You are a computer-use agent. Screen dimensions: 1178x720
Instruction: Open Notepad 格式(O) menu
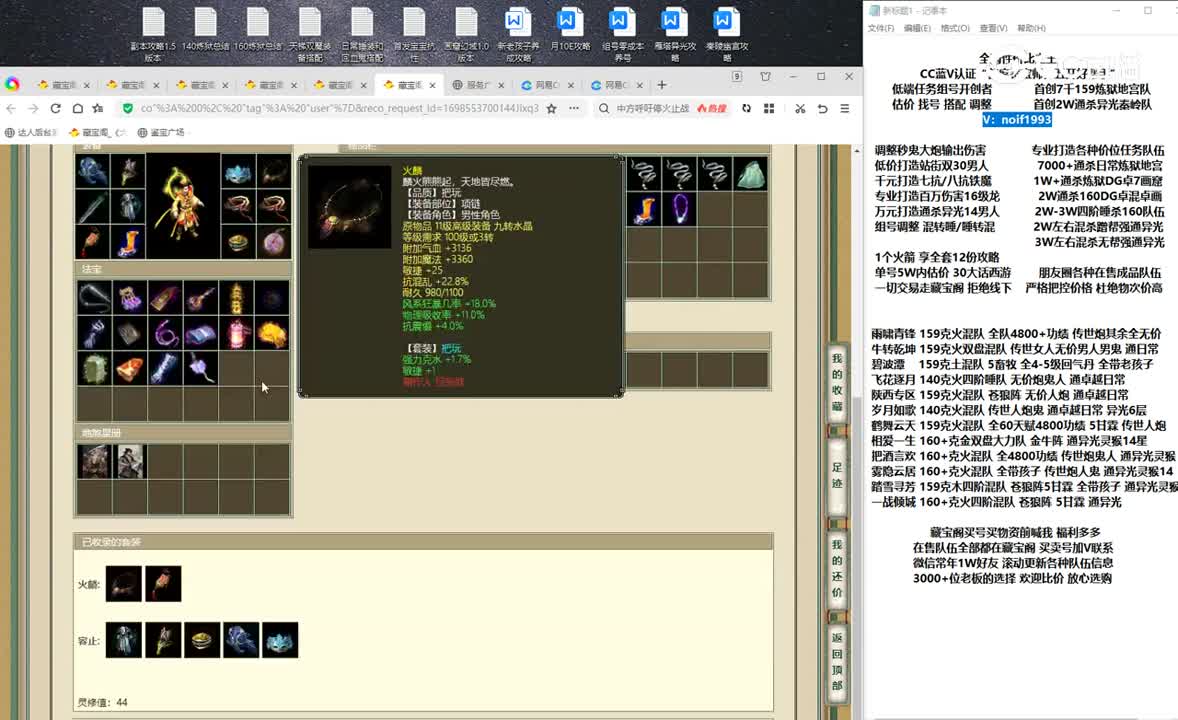tap(954, 28)
